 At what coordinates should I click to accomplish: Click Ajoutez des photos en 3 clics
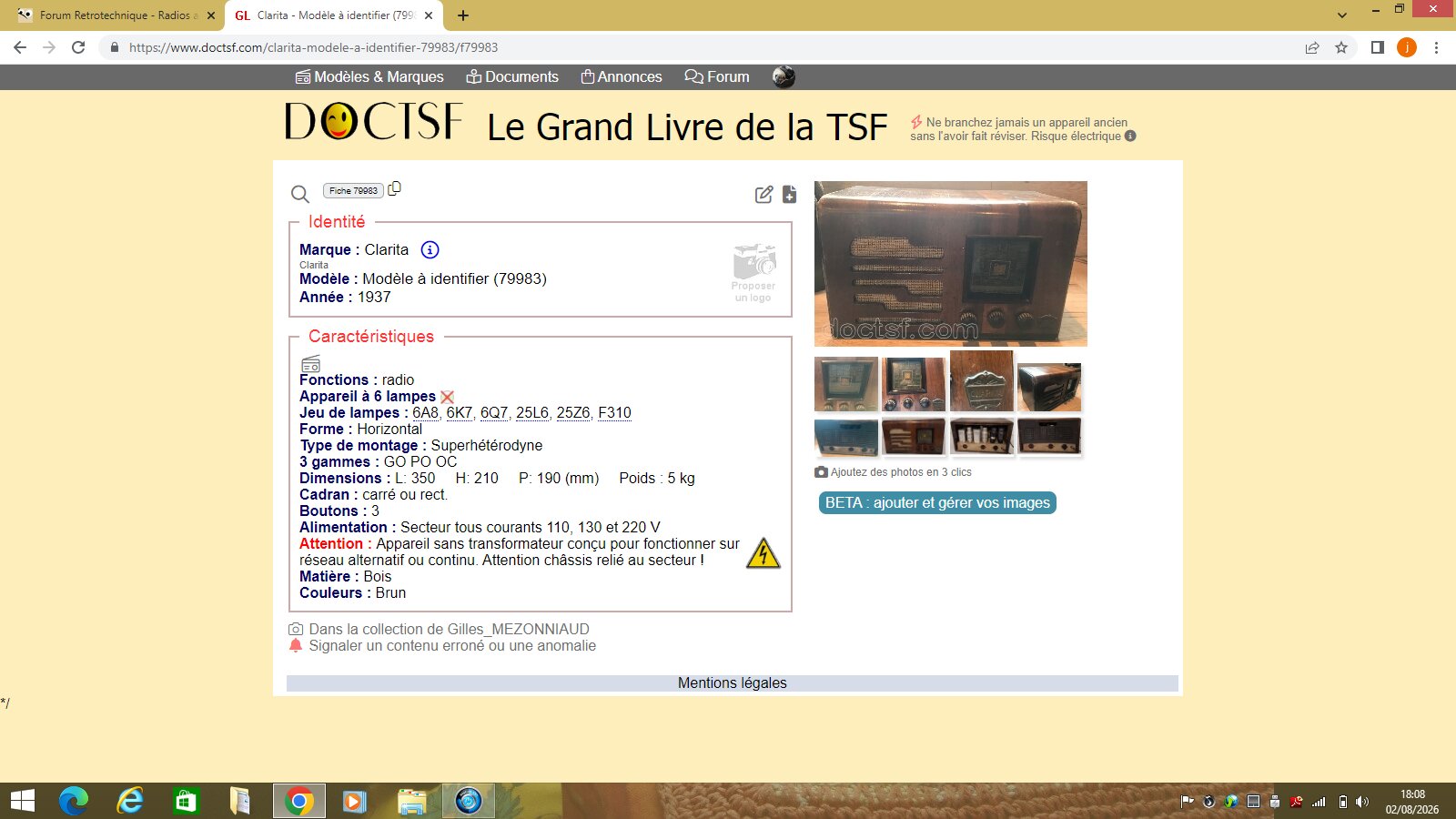tap(894, 472)
